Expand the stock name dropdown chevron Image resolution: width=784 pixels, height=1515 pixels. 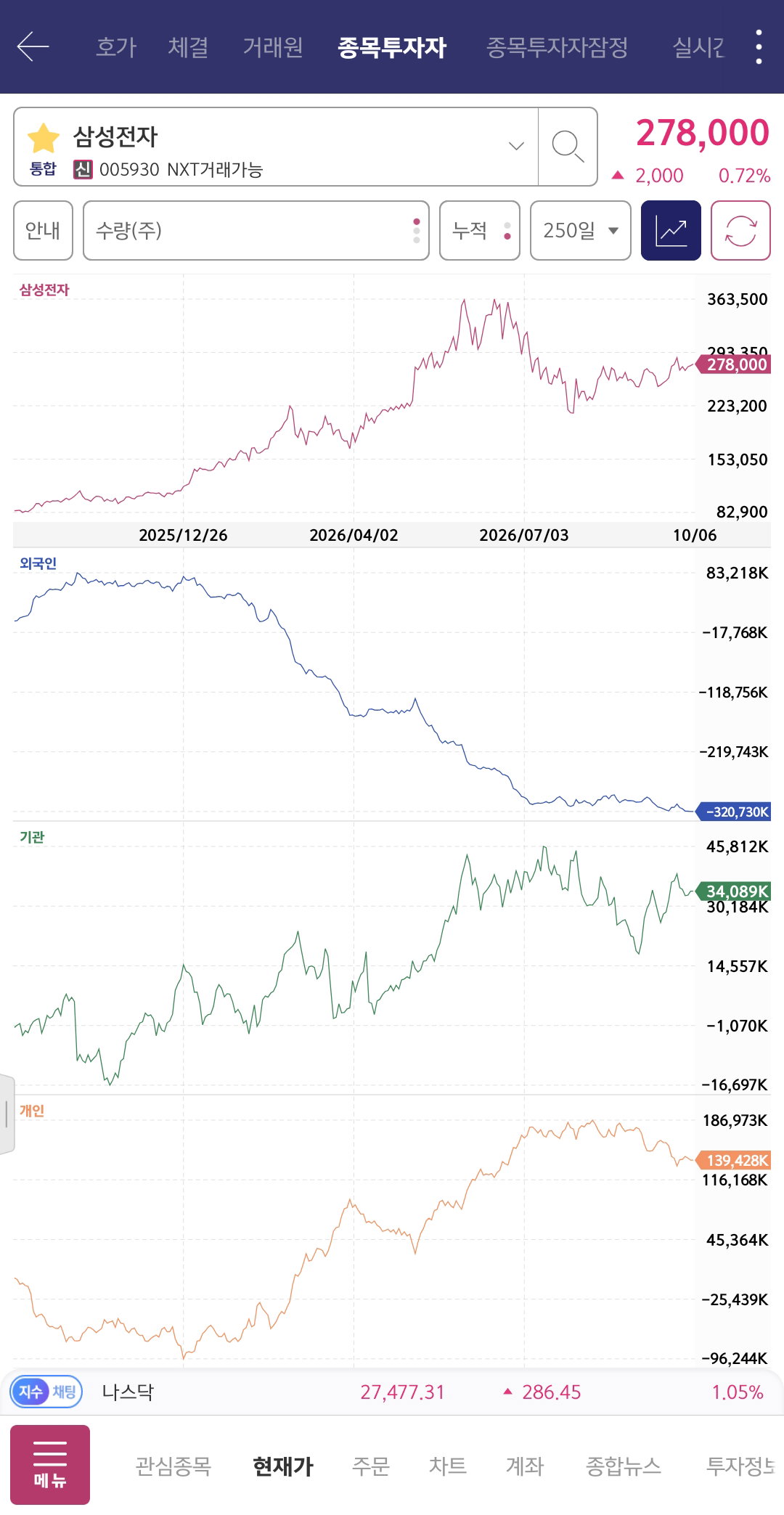pyautogui.click(x=516, y=146)
